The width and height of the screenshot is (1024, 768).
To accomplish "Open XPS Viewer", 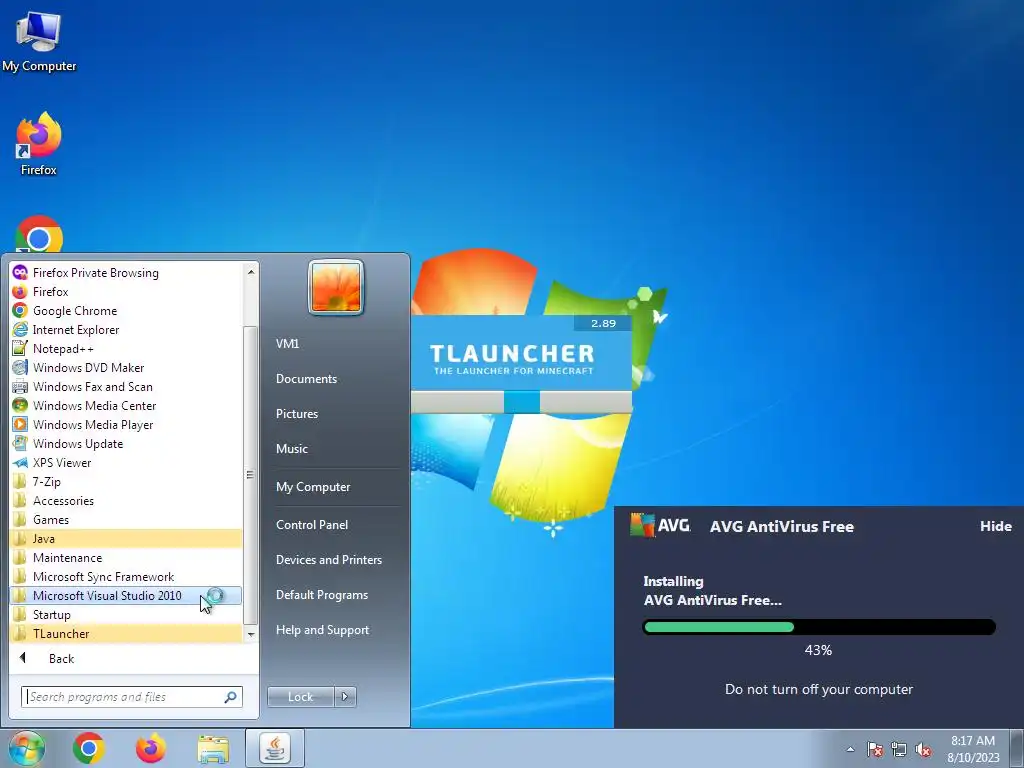I will click(125, 462).
